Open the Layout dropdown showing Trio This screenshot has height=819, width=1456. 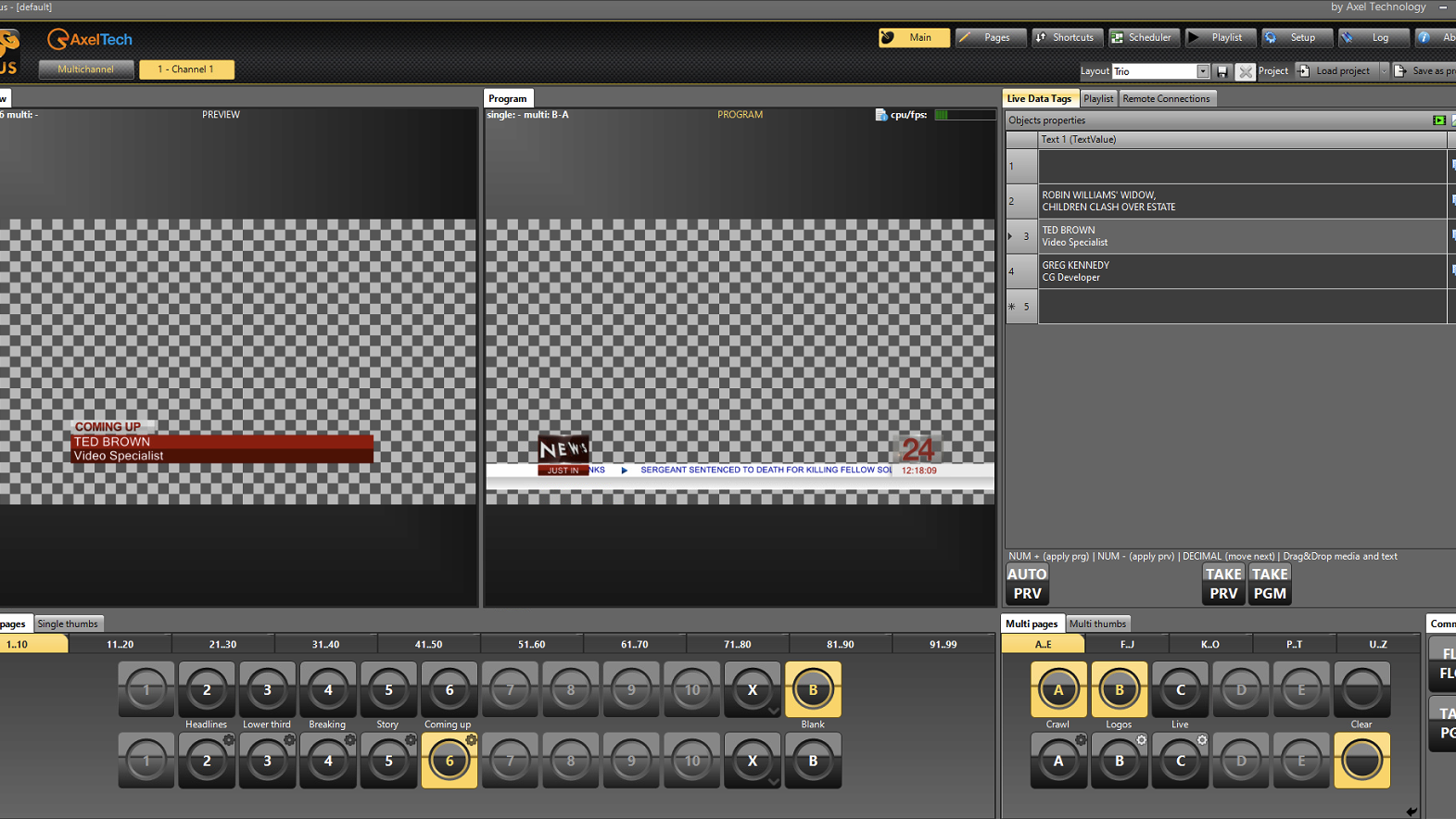click(x=1202, y=71)
